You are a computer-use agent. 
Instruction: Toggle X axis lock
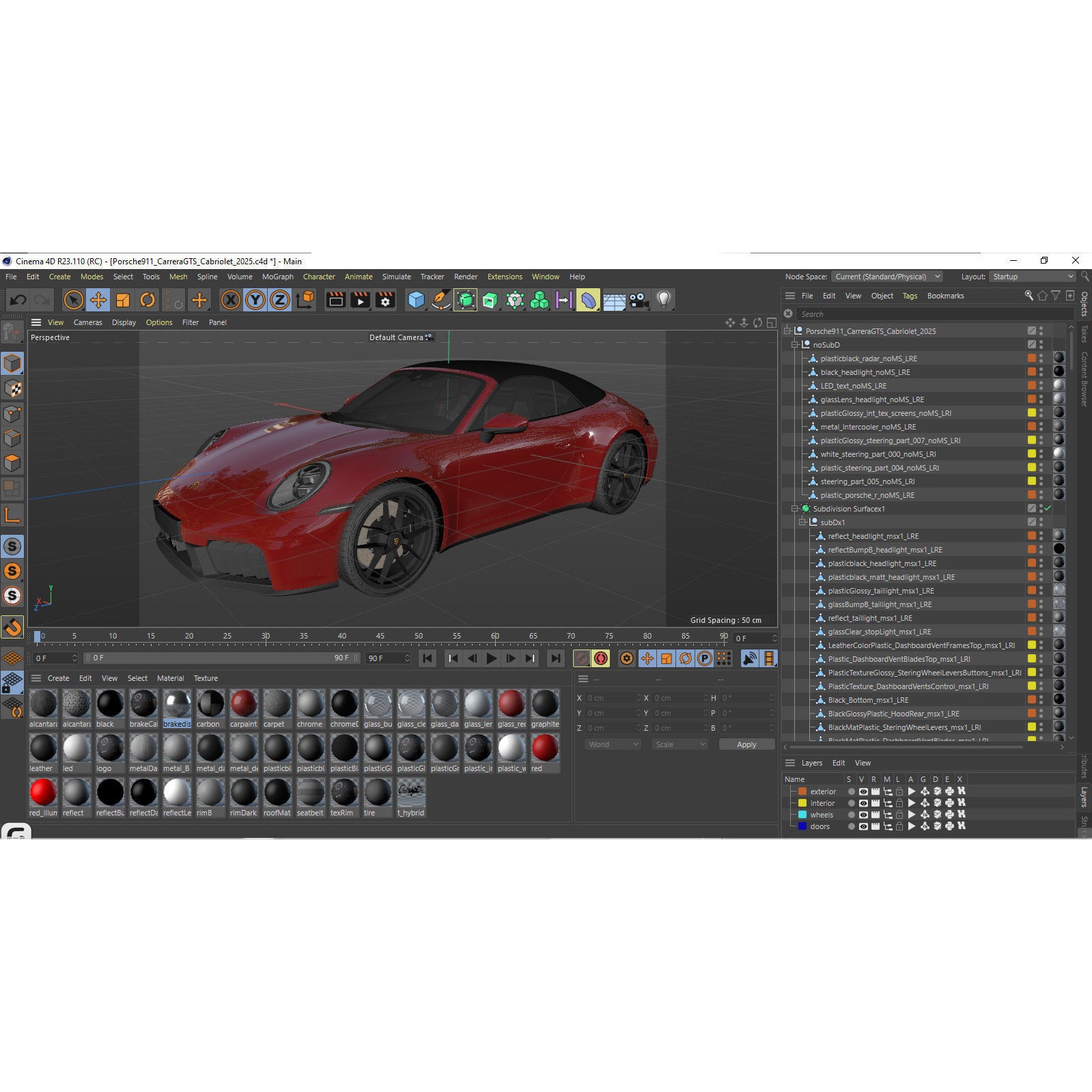pos(231,300)
